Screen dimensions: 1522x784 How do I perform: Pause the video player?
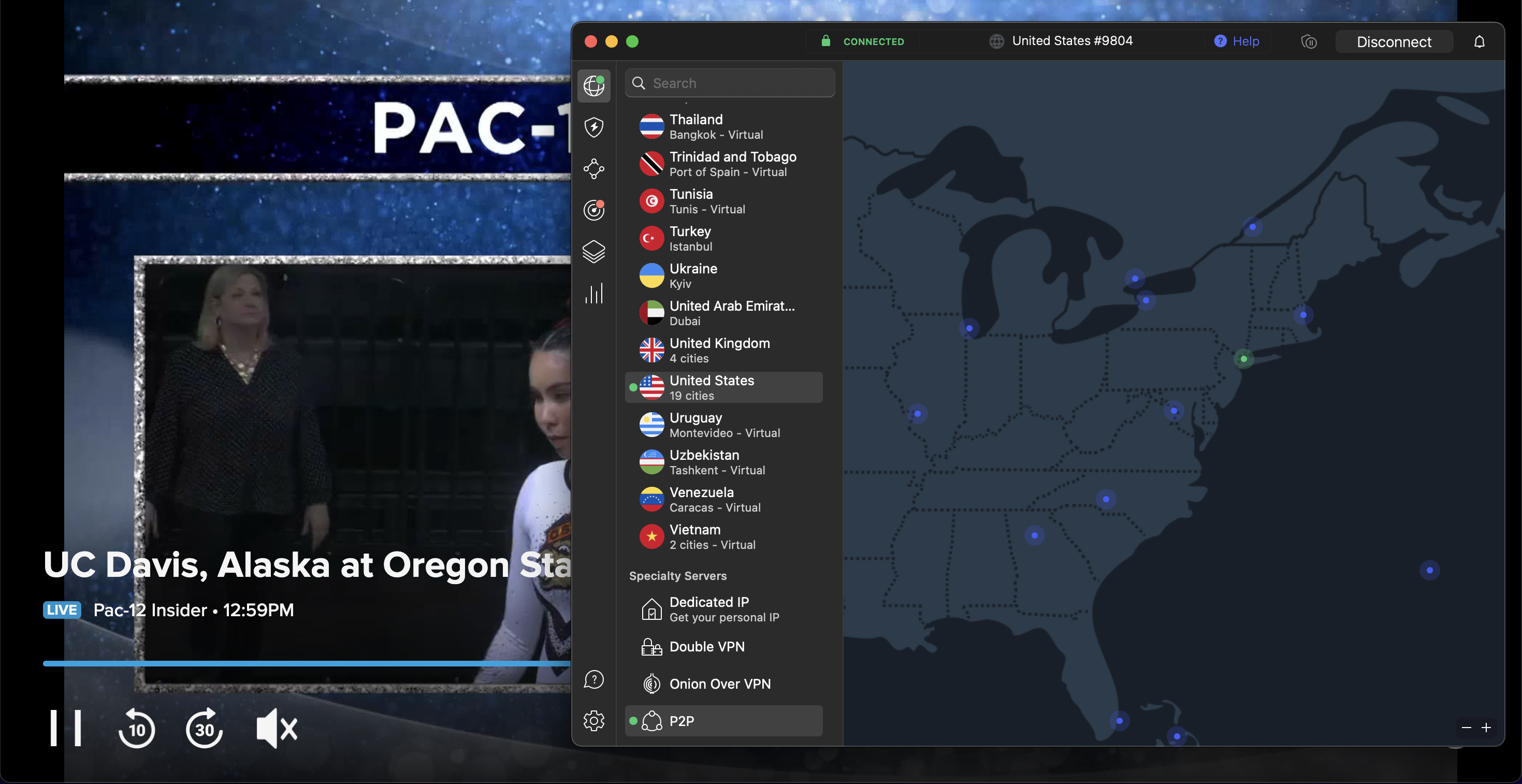[x=66, y=729]
